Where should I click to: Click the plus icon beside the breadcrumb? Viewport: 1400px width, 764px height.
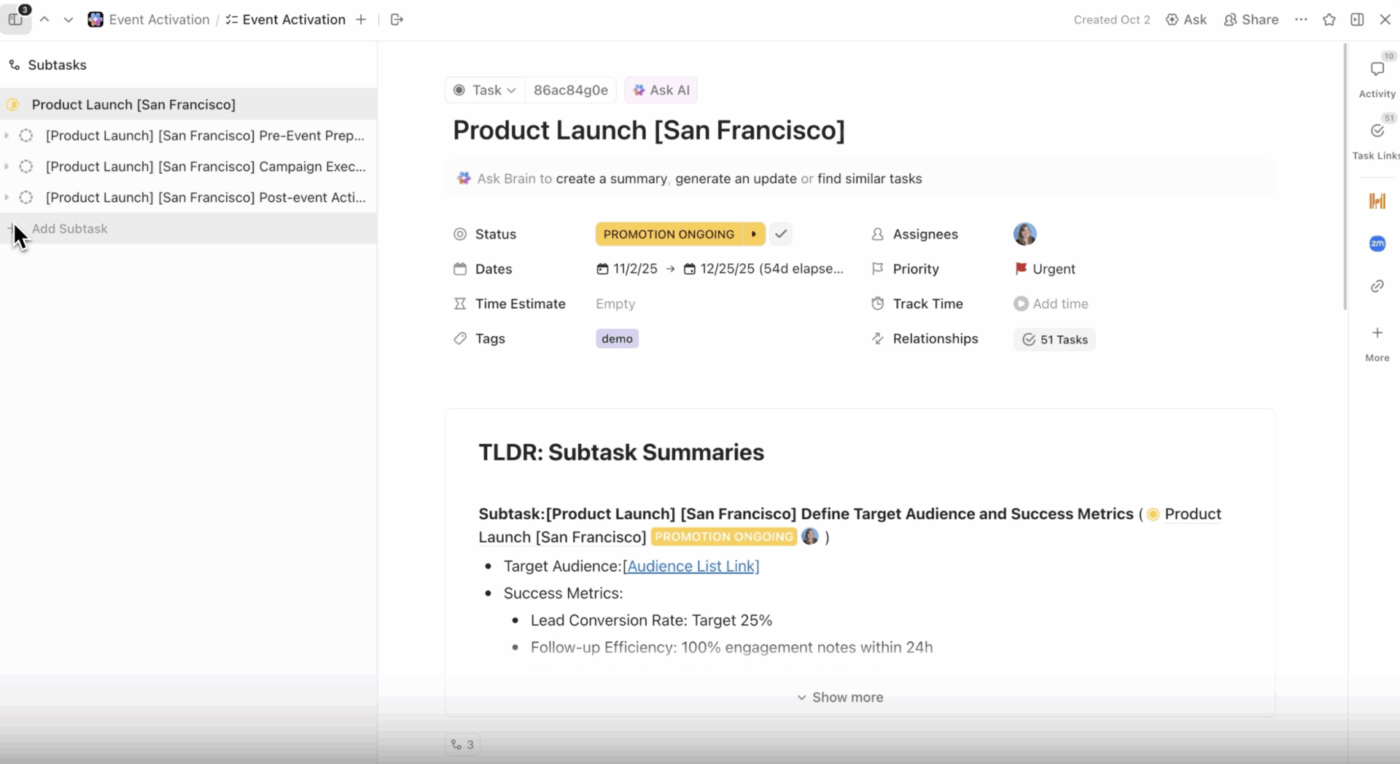click(361, 19)
